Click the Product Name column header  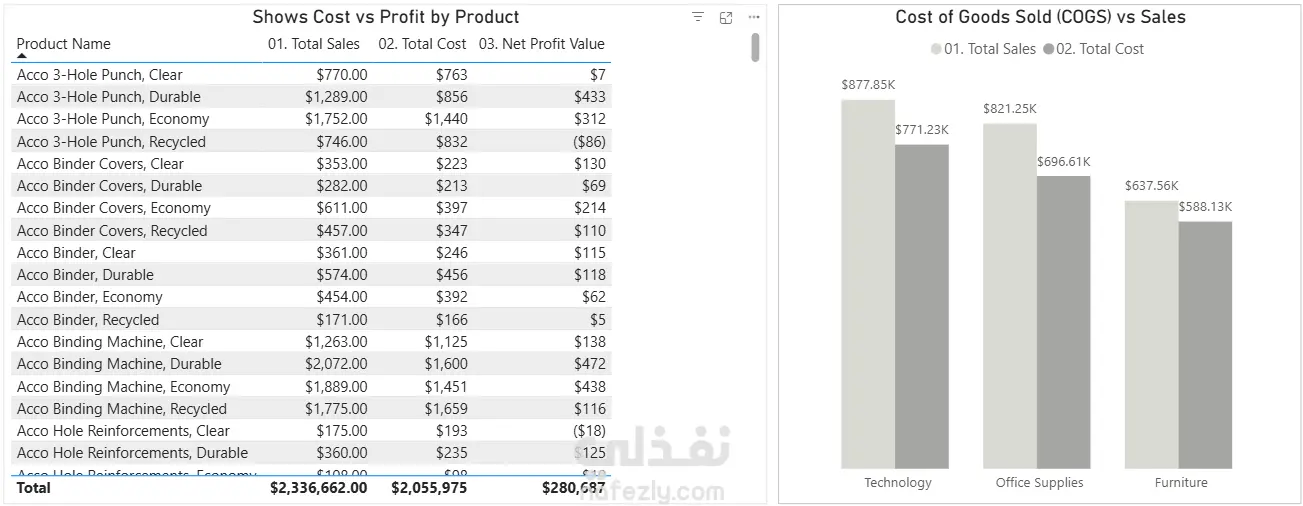click(x=64, y=44)
